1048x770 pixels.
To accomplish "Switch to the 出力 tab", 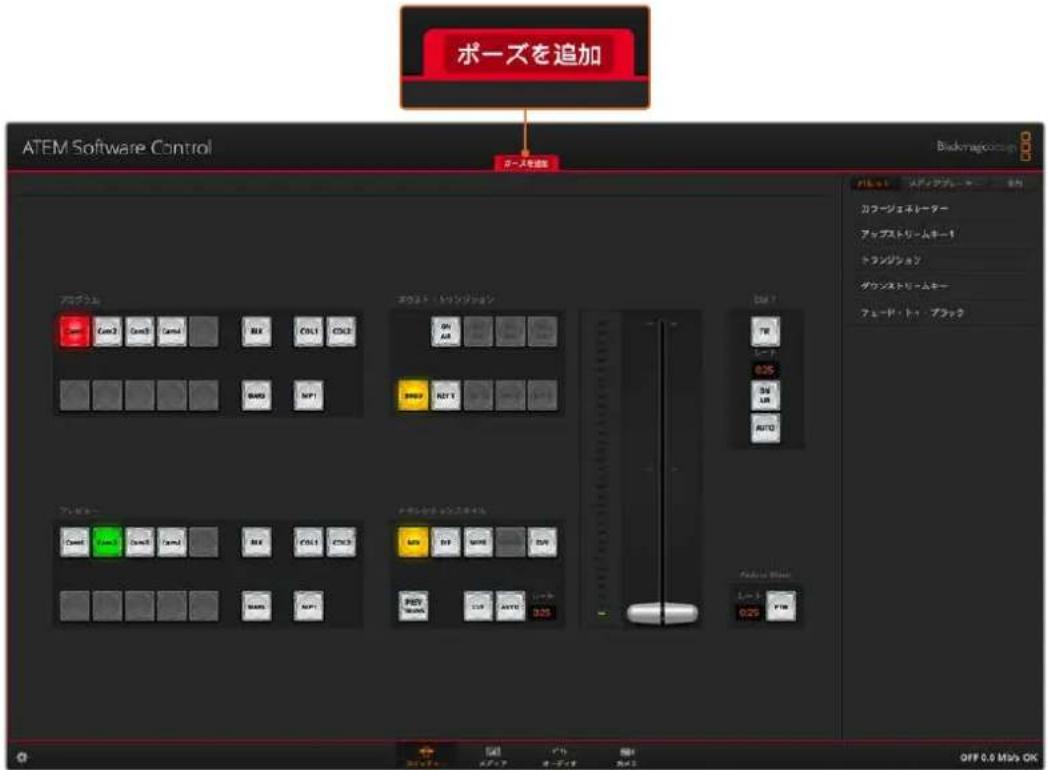I will click(1015, 183).
